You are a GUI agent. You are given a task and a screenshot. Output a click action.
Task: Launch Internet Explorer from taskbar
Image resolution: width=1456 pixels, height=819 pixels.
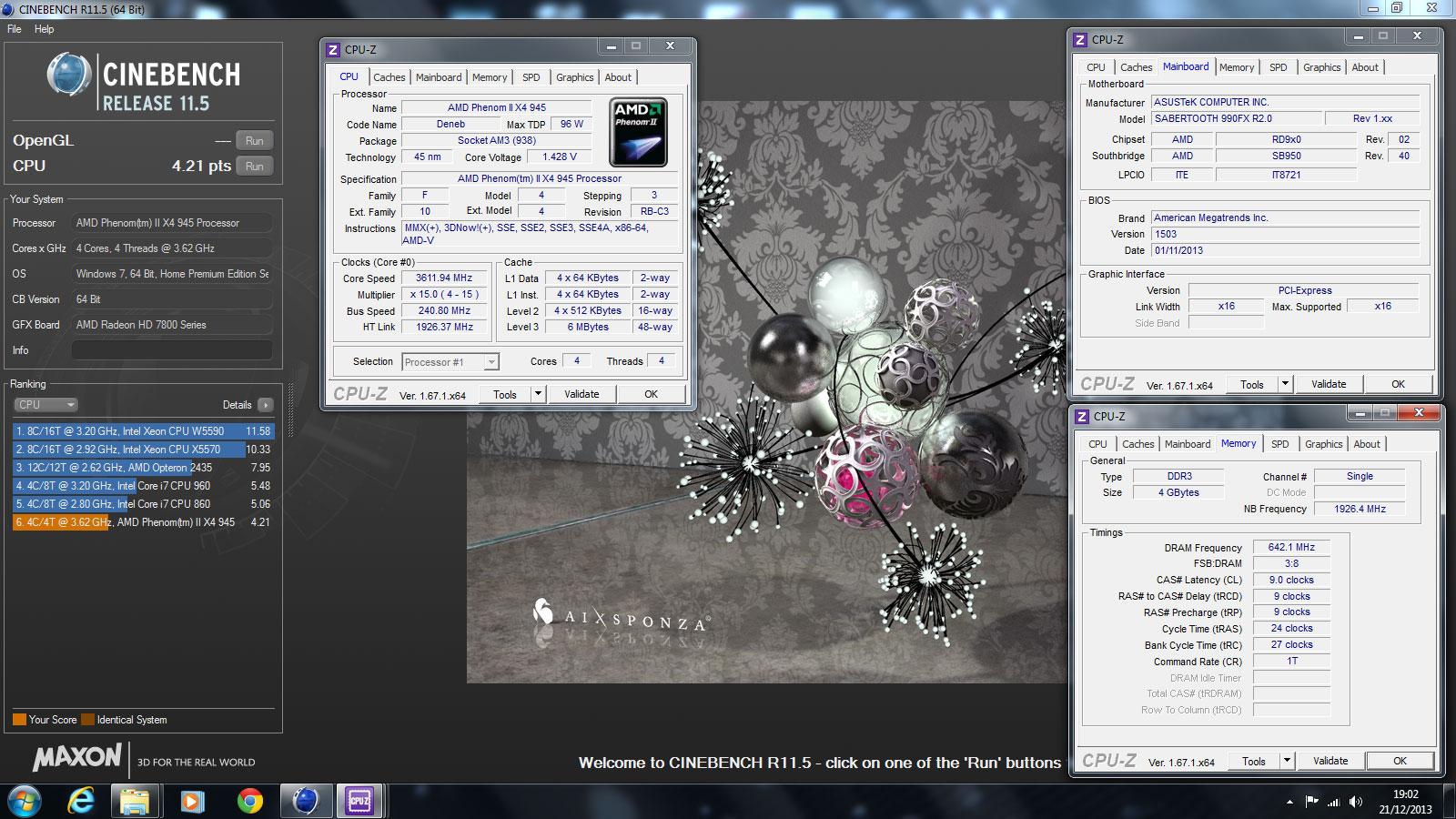pyautogui.click(x=81, y=801)
